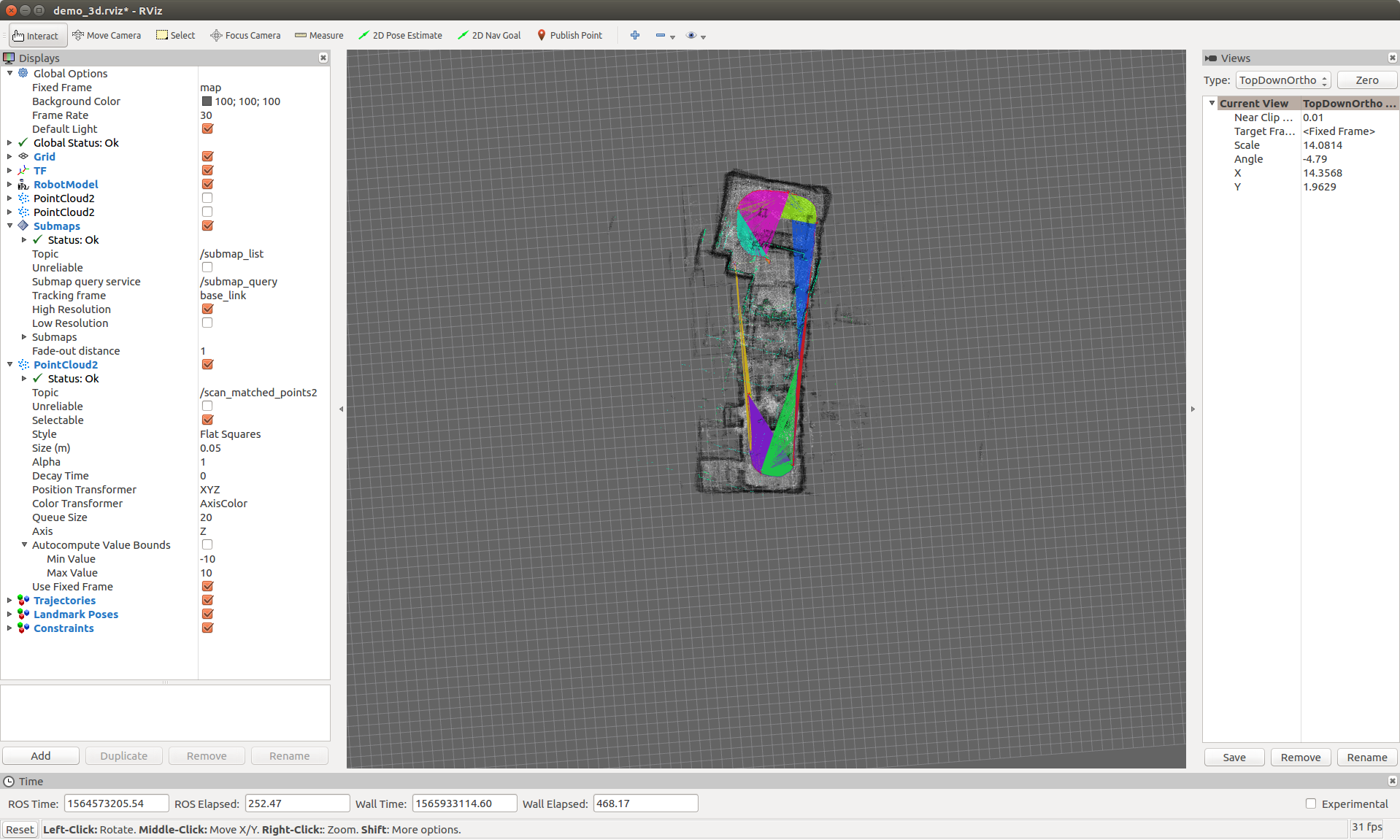Click the Add display button

point(41,755)
